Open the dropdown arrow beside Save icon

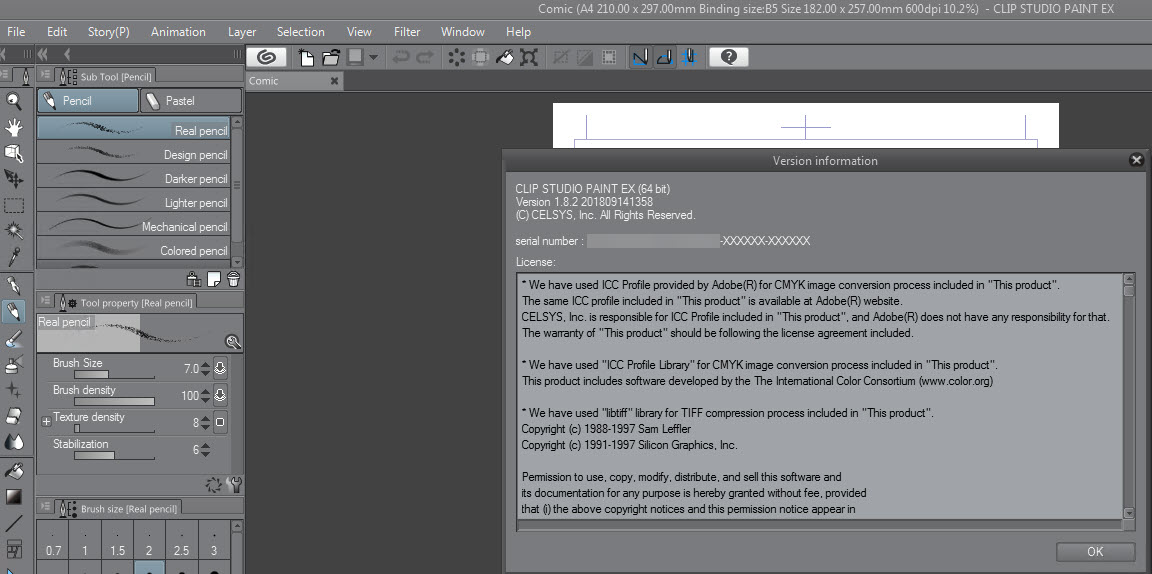[x=374, y=57]
